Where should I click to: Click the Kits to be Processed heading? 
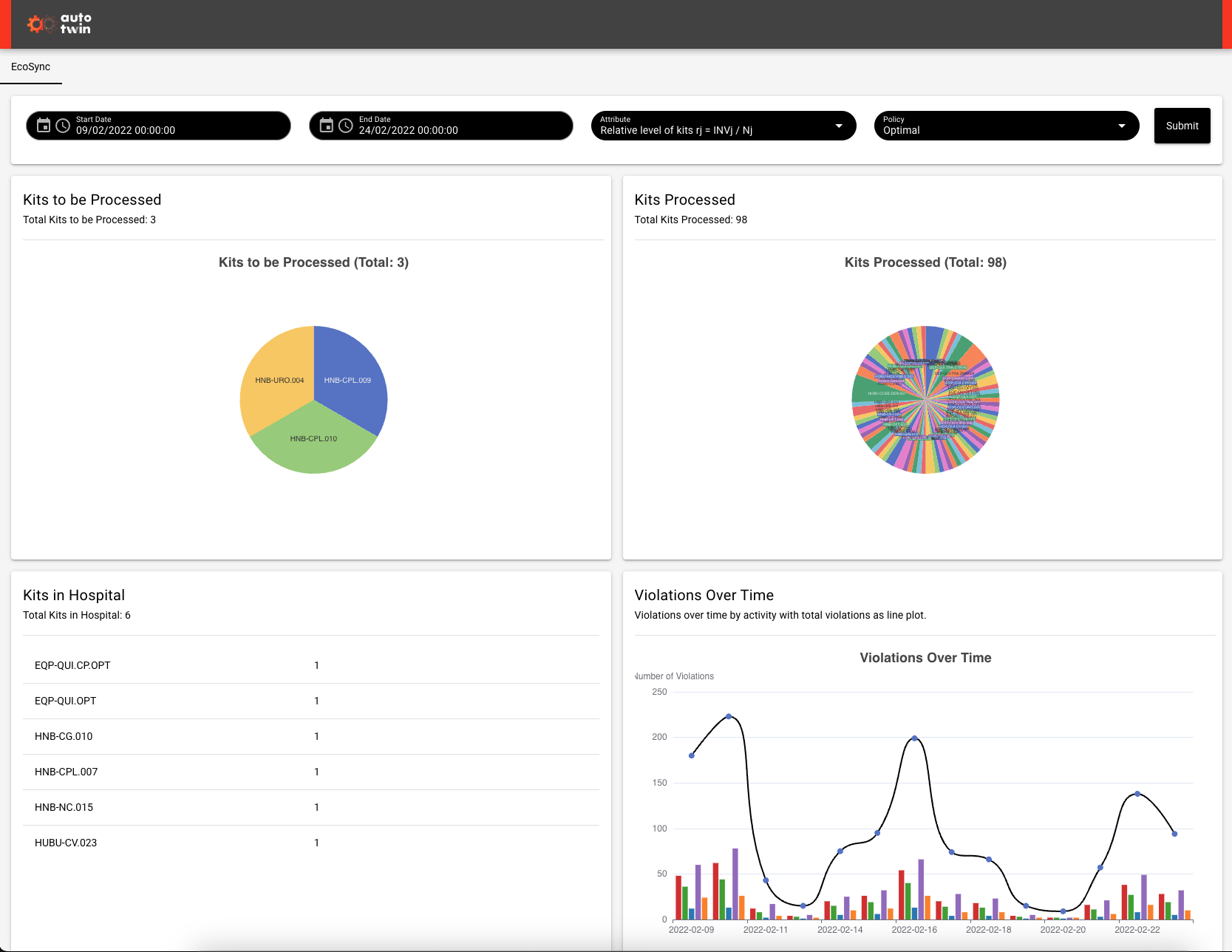(x=92, y=200)
